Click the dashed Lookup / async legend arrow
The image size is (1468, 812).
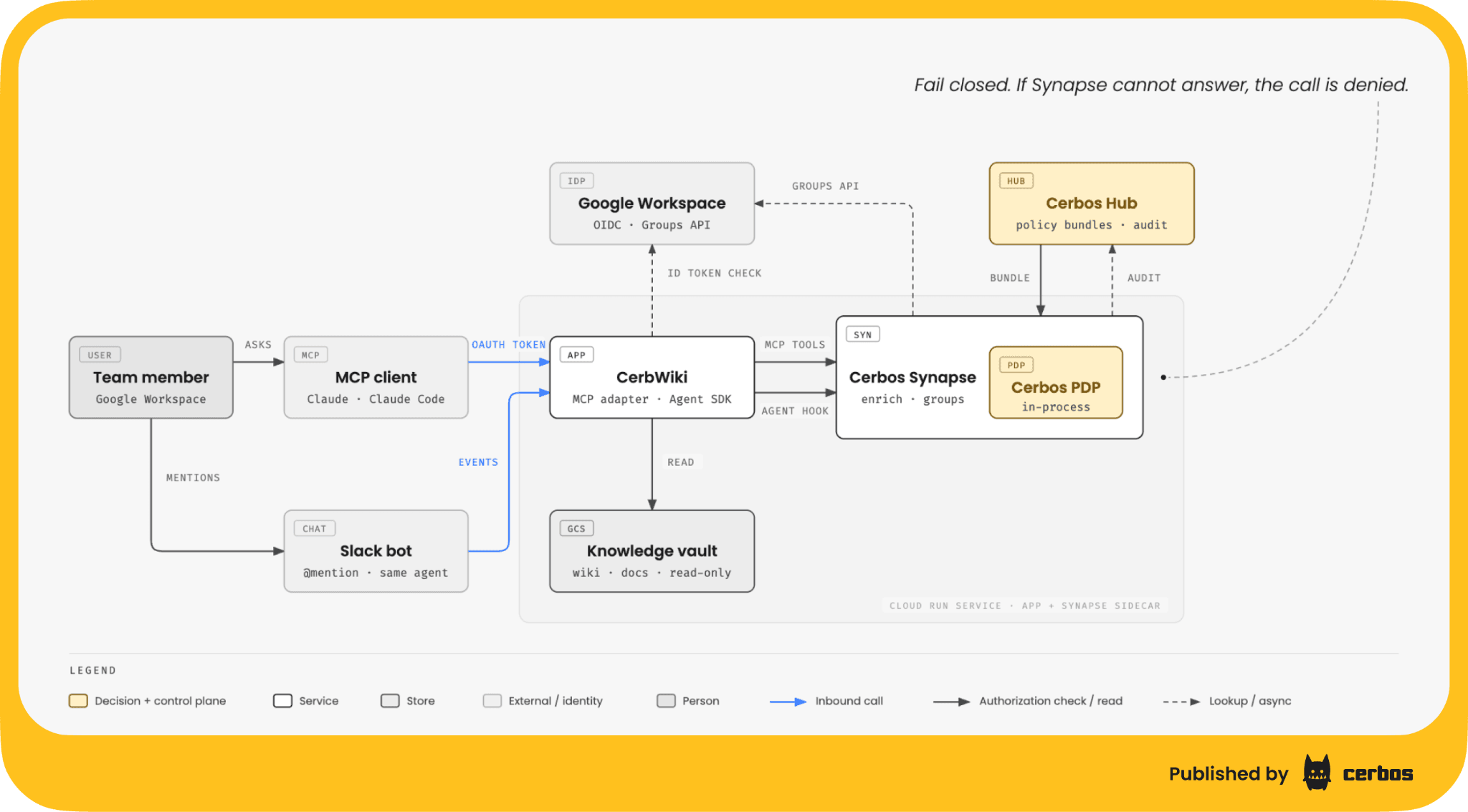click(1182, 702)
